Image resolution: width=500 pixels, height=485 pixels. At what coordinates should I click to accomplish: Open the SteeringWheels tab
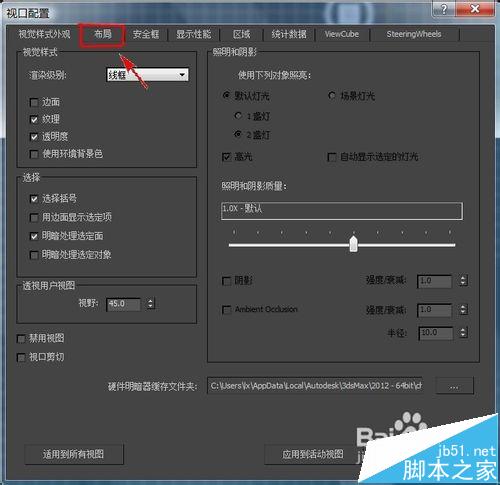414,34
